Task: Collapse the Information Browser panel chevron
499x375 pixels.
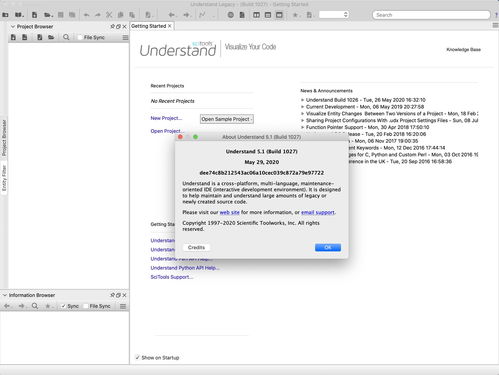Action: [x=5, y=295]
